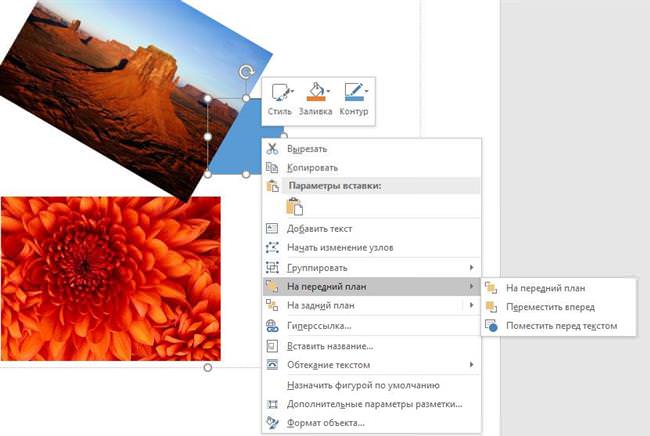
Task: Click the blue shape's visible fill area
Action: pyautogui.click(x=245, y=145)
